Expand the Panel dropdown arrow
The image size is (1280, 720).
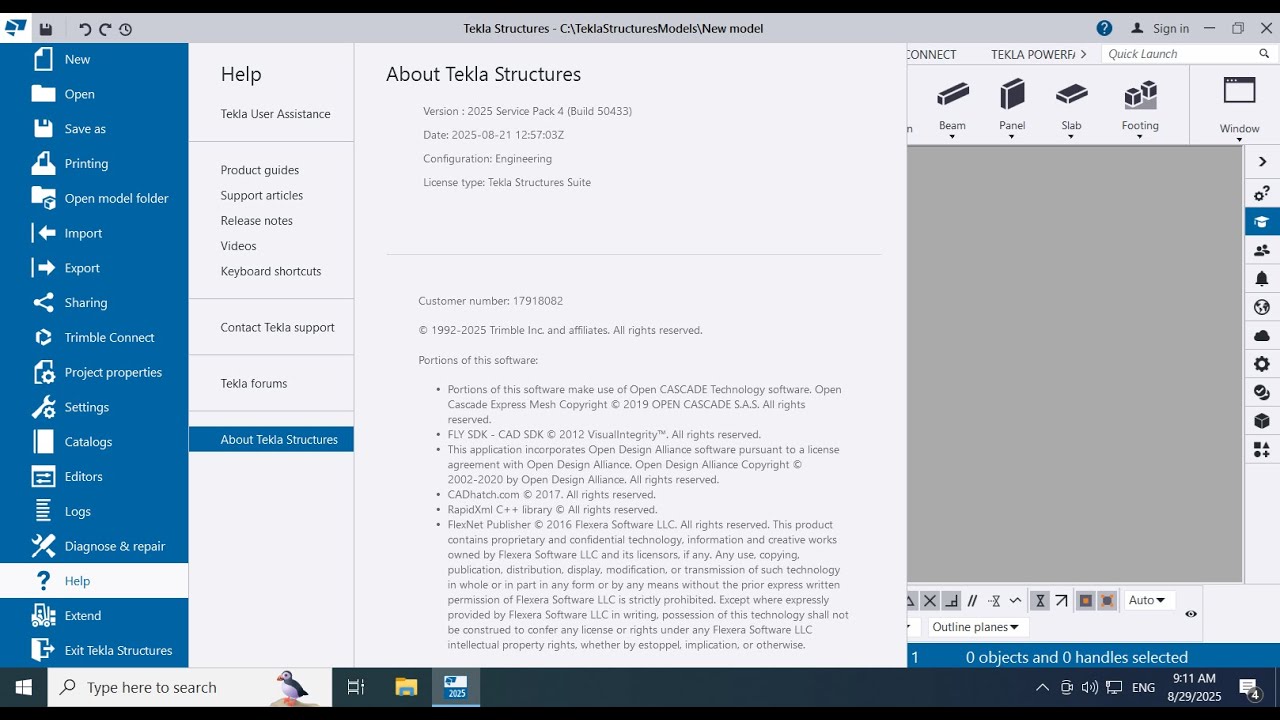click(x=1012, y=137)
